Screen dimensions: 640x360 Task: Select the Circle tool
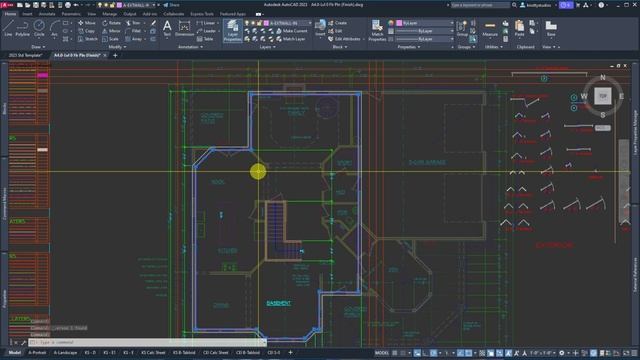39,29
